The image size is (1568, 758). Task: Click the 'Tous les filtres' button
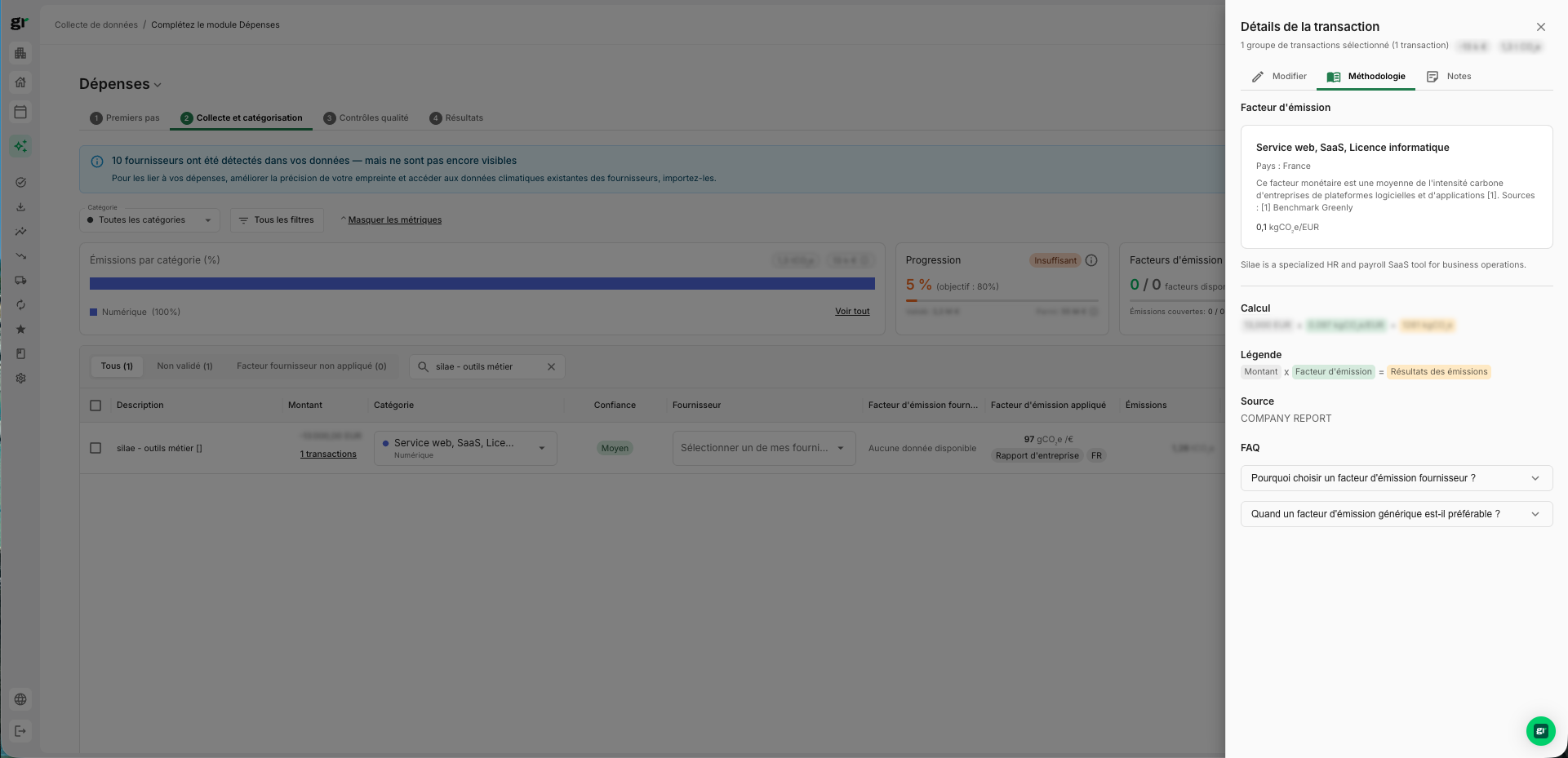click(277, 220)
